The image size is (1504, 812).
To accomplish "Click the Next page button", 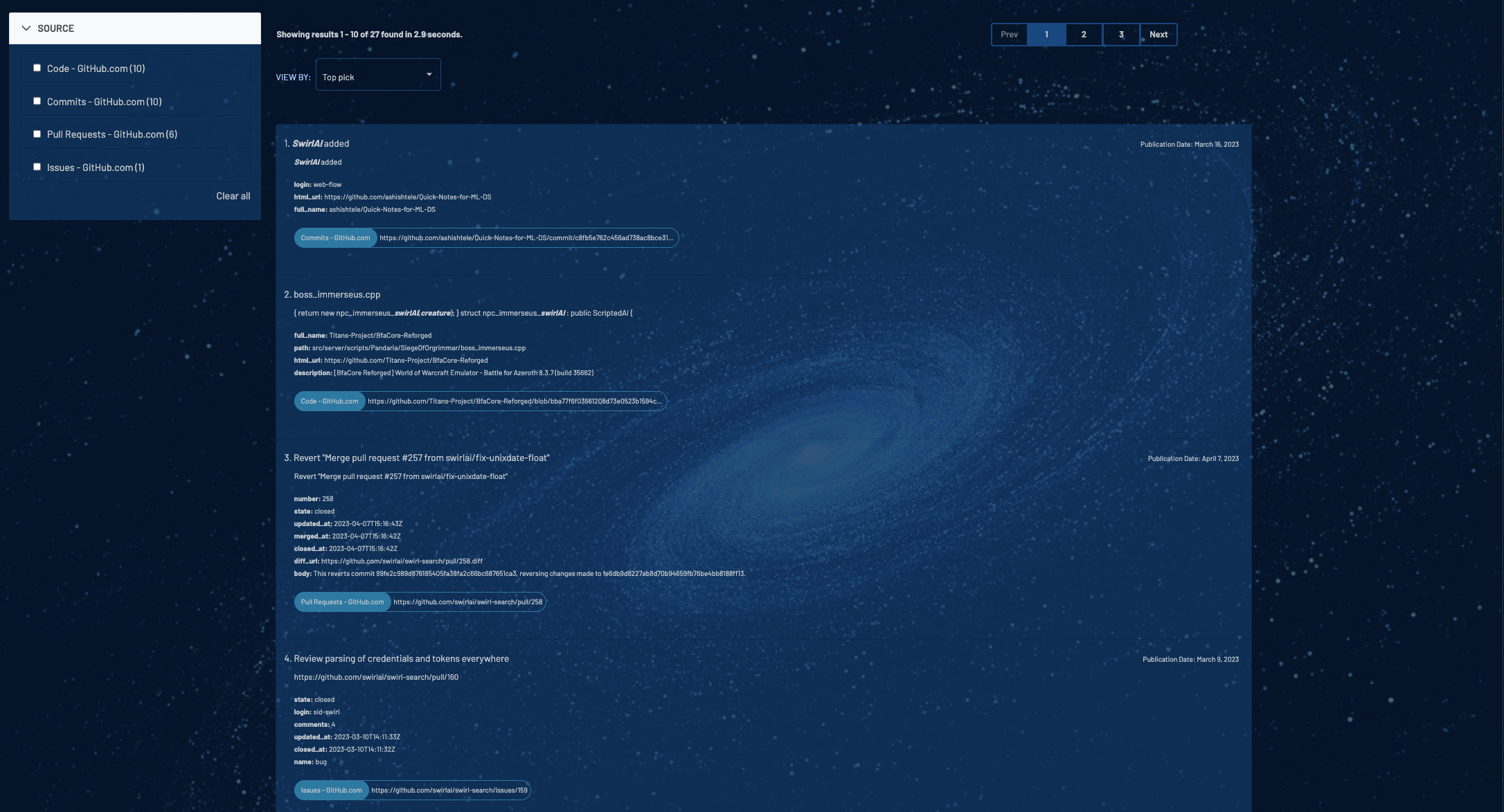I will pyautogui.click(x=1158, y=35).
